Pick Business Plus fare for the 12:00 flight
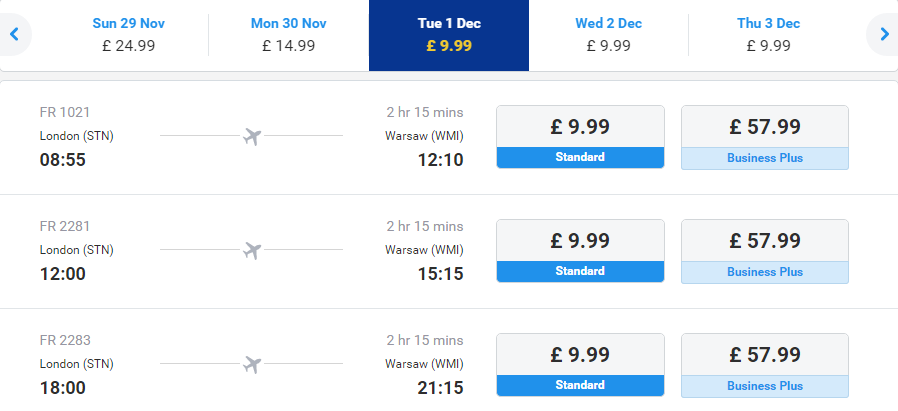The width and height of the screenshot is (898, 411). (x=765, y=251)
